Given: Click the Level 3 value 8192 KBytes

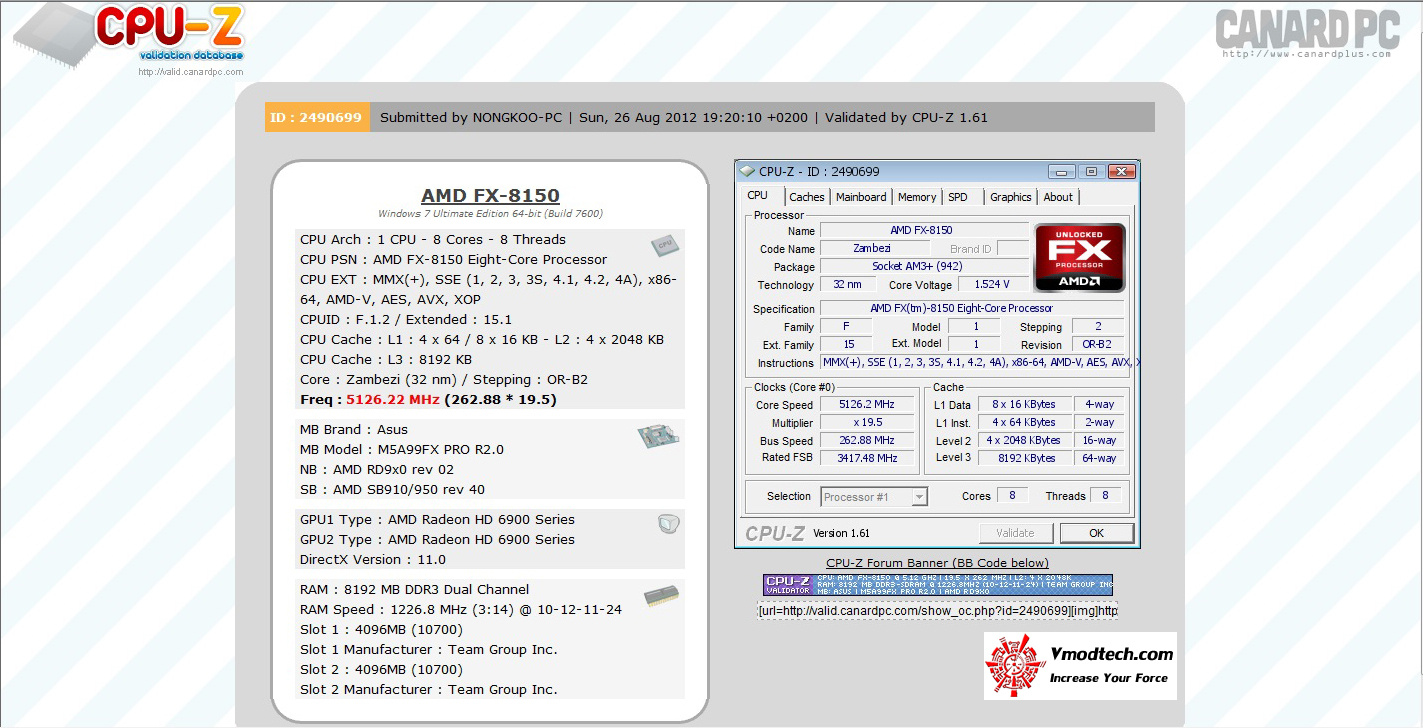Looking at the screenshot, I should 1024,458.
